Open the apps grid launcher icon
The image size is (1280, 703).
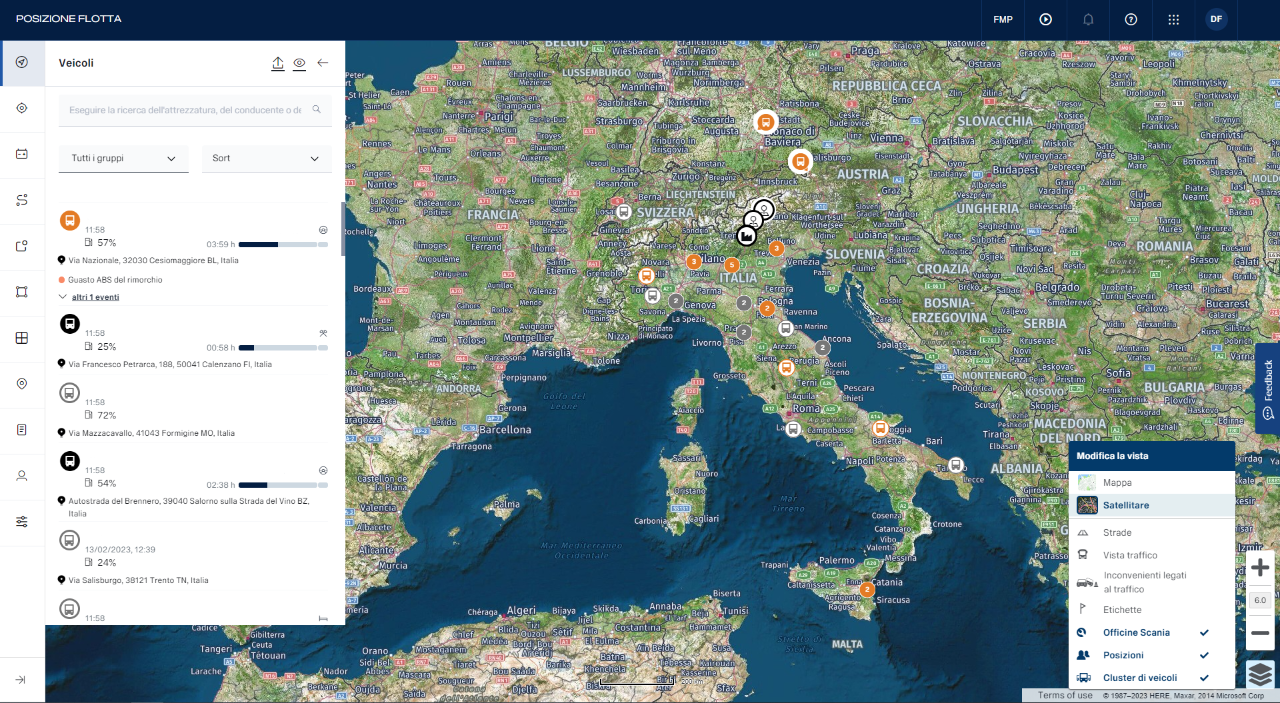[x=1174, y=19]
